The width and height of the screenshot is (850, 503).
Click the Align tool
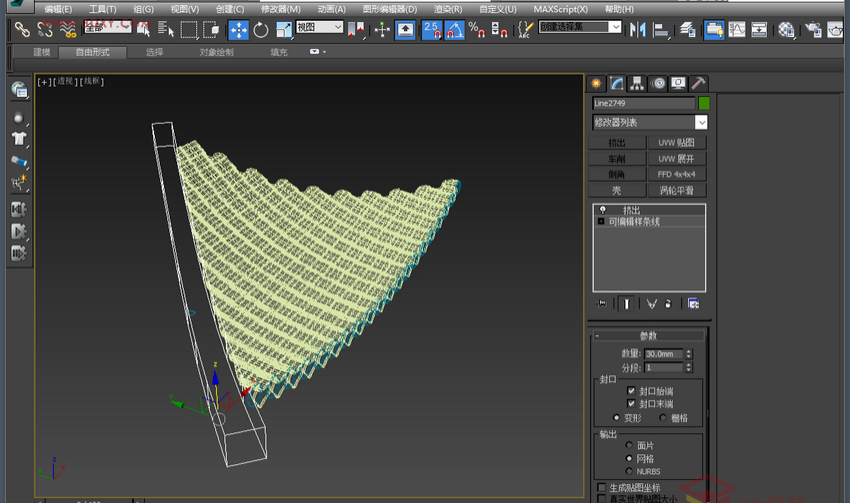click(x=660, y=29)
